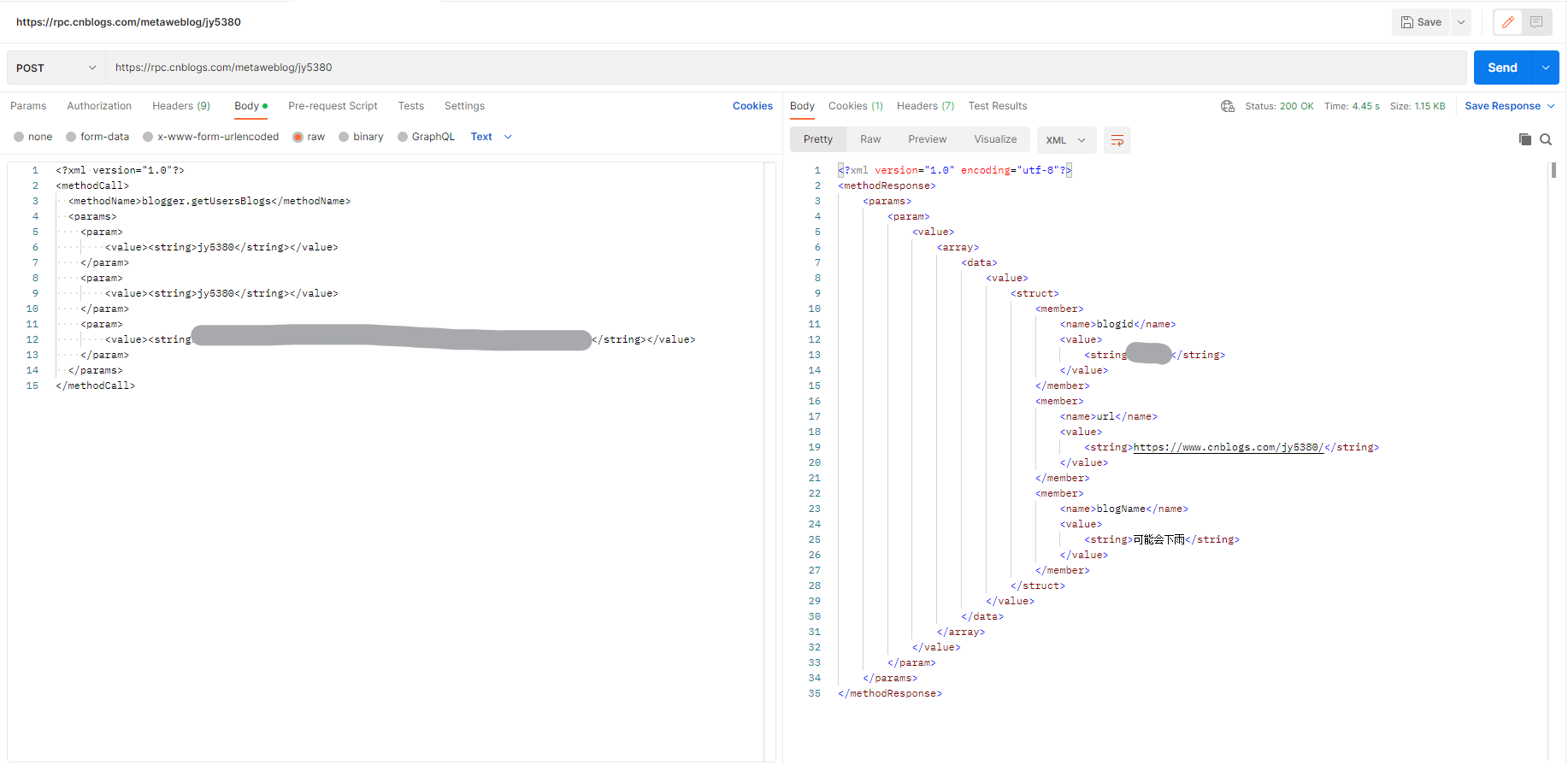Click request line 1 xml declaration
The image size is (1568, 765).
click(x=120, y=170)
